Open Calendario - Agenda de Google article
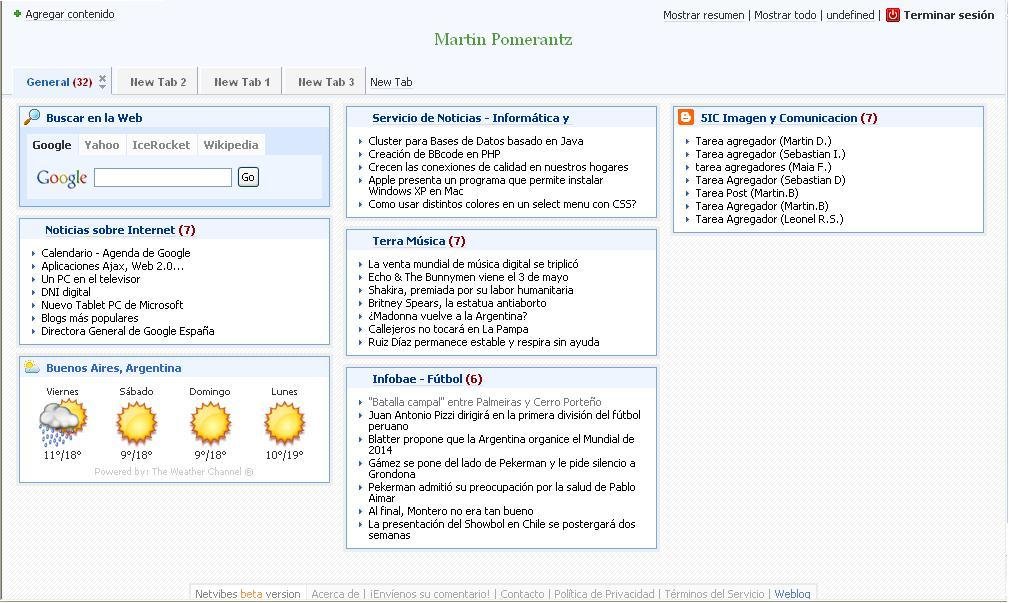This screenshot has width=1009, height=603. [x=116, y=253]
